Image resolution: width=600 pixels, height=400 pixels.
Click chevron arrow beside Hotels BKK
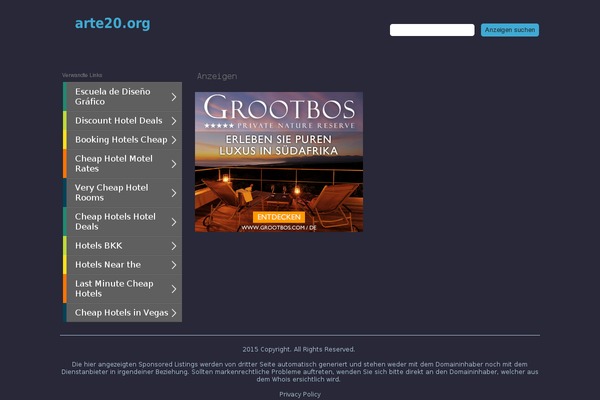click(174, 246)
